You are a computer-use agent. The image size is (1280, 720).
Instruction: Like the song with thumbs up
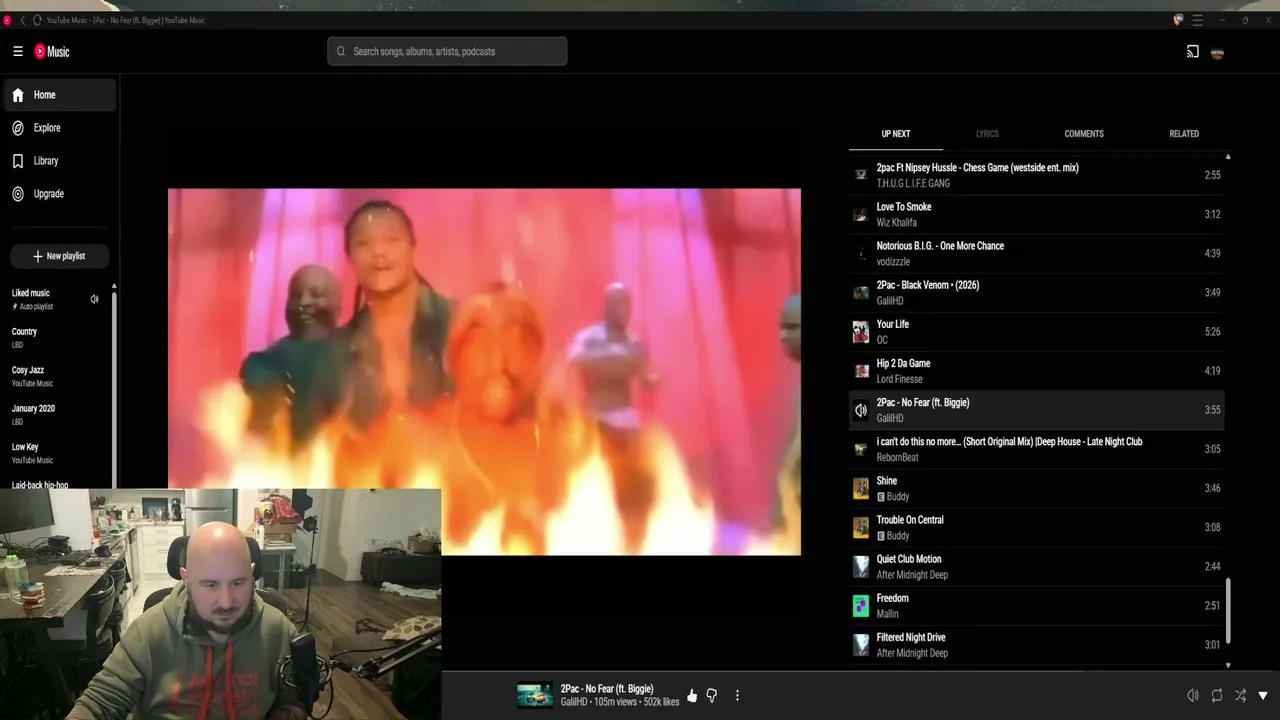(x=692, y=696)
